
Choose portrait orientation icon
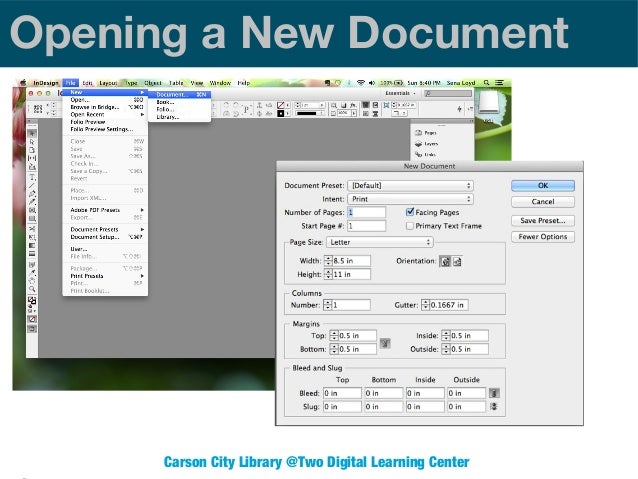point(446,262)
